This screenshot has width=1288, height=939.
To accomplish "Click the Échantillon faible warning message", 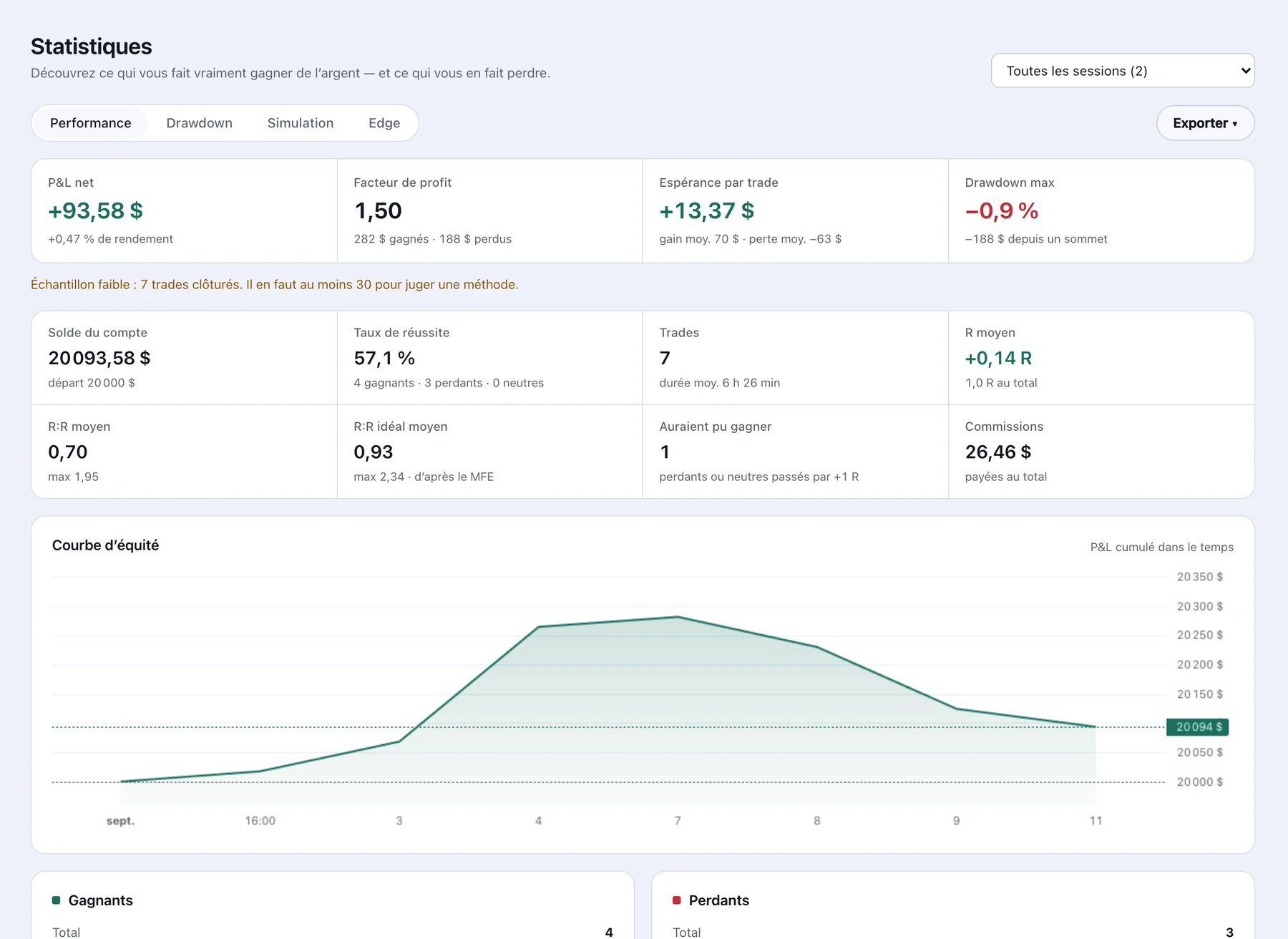I will 275,285.
